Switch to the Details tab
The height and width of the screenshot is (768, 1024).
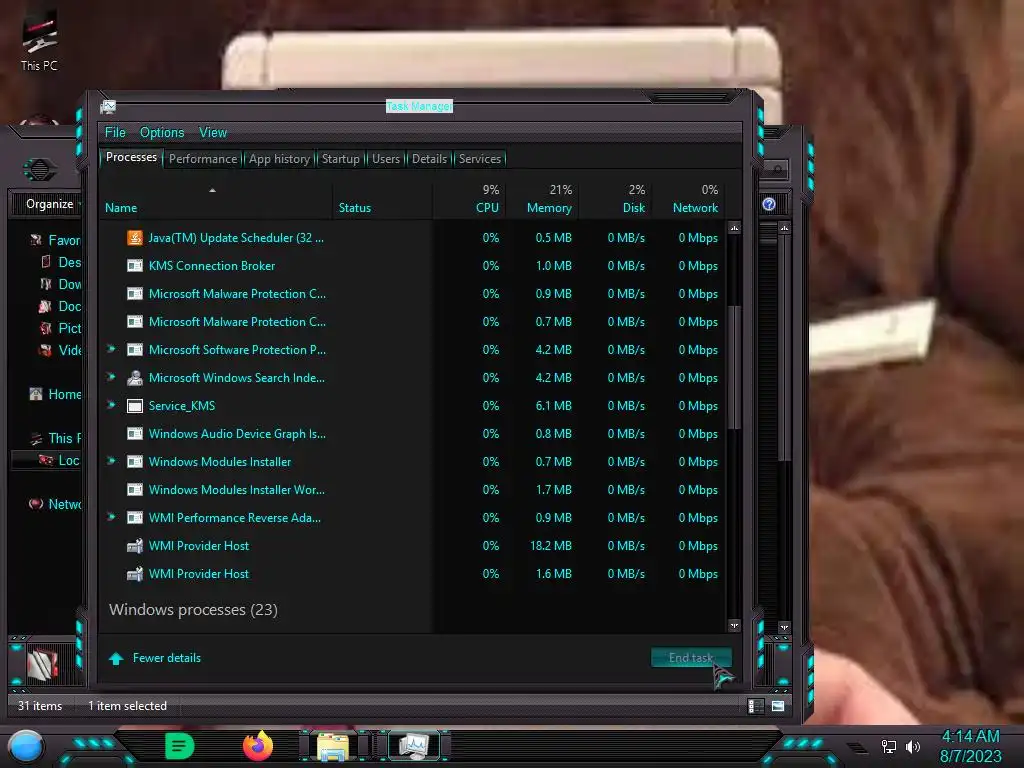click(430, 159)
